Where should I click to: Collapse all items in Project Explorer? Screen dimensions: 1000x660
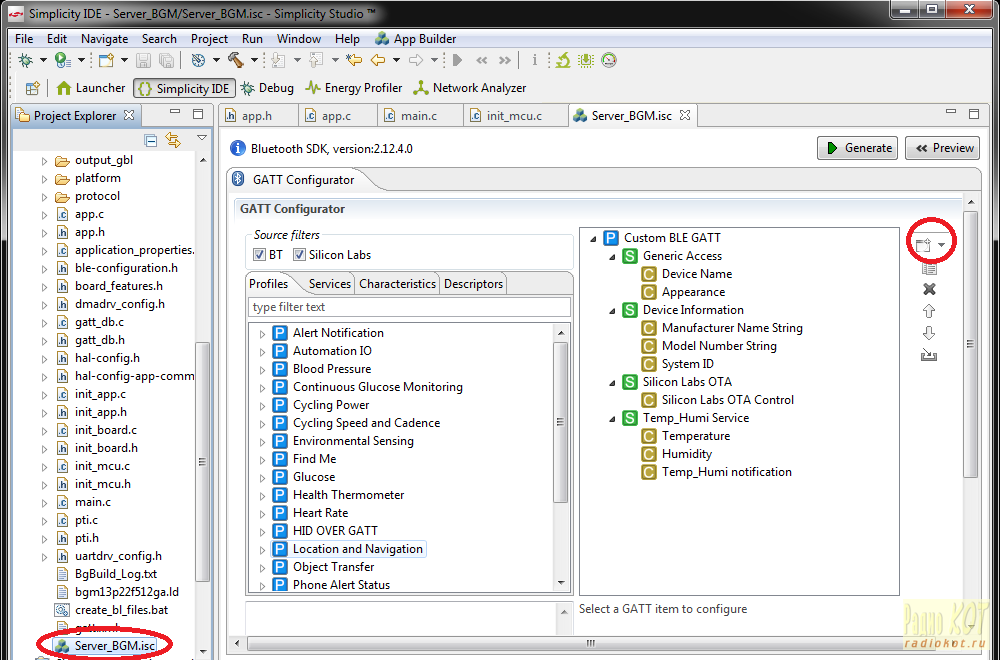tap(151, 140)
